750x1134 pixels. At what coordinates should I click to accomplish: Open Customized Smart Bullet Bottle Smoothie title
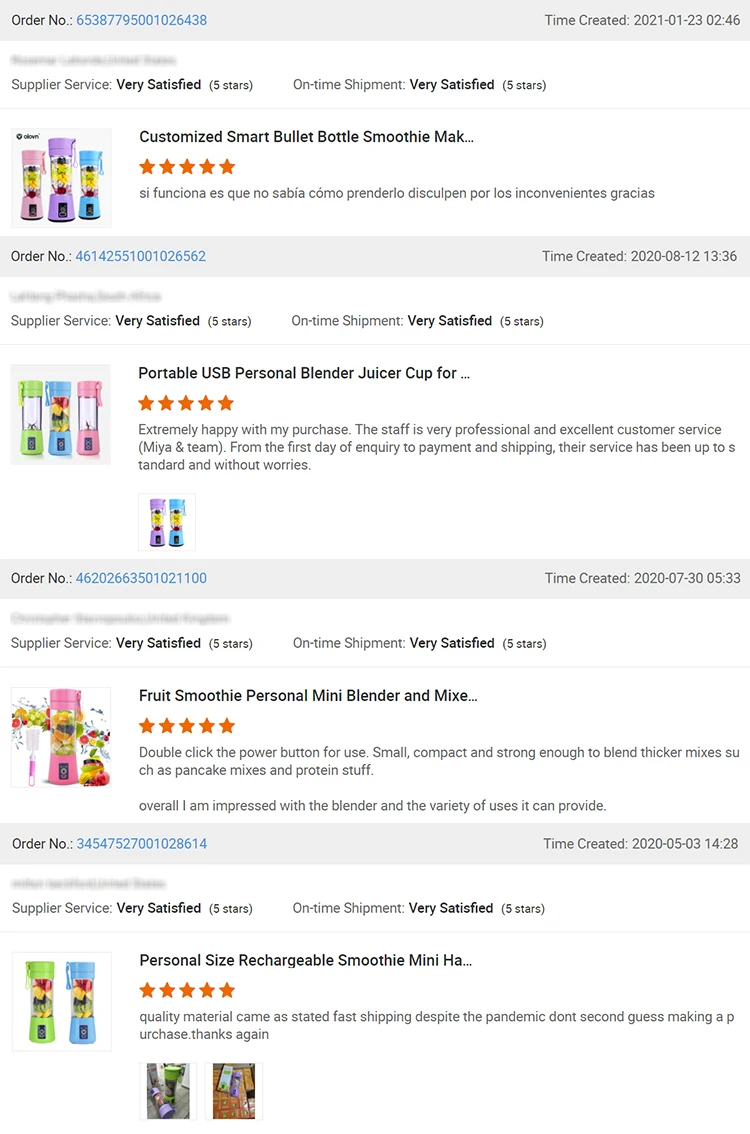pyautogui.click(x=306, y=137)
